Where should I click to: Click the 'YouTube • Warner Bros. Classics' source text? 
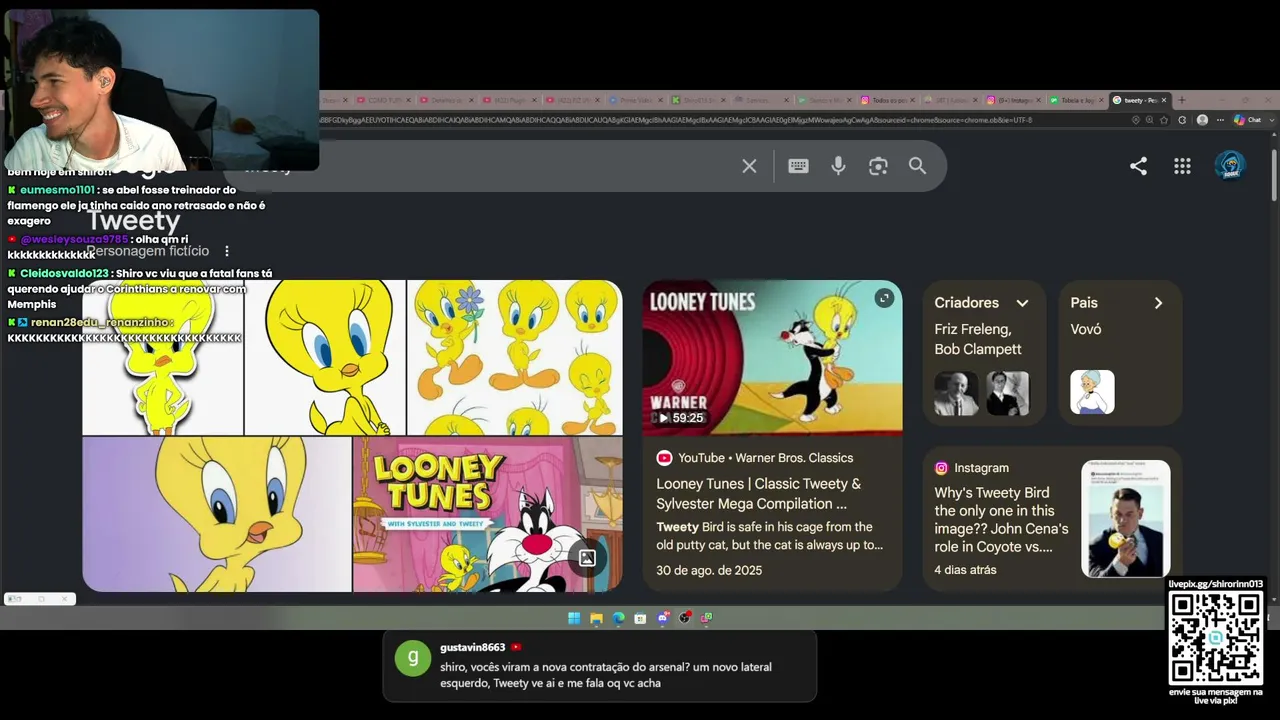[x=766, y=458]
